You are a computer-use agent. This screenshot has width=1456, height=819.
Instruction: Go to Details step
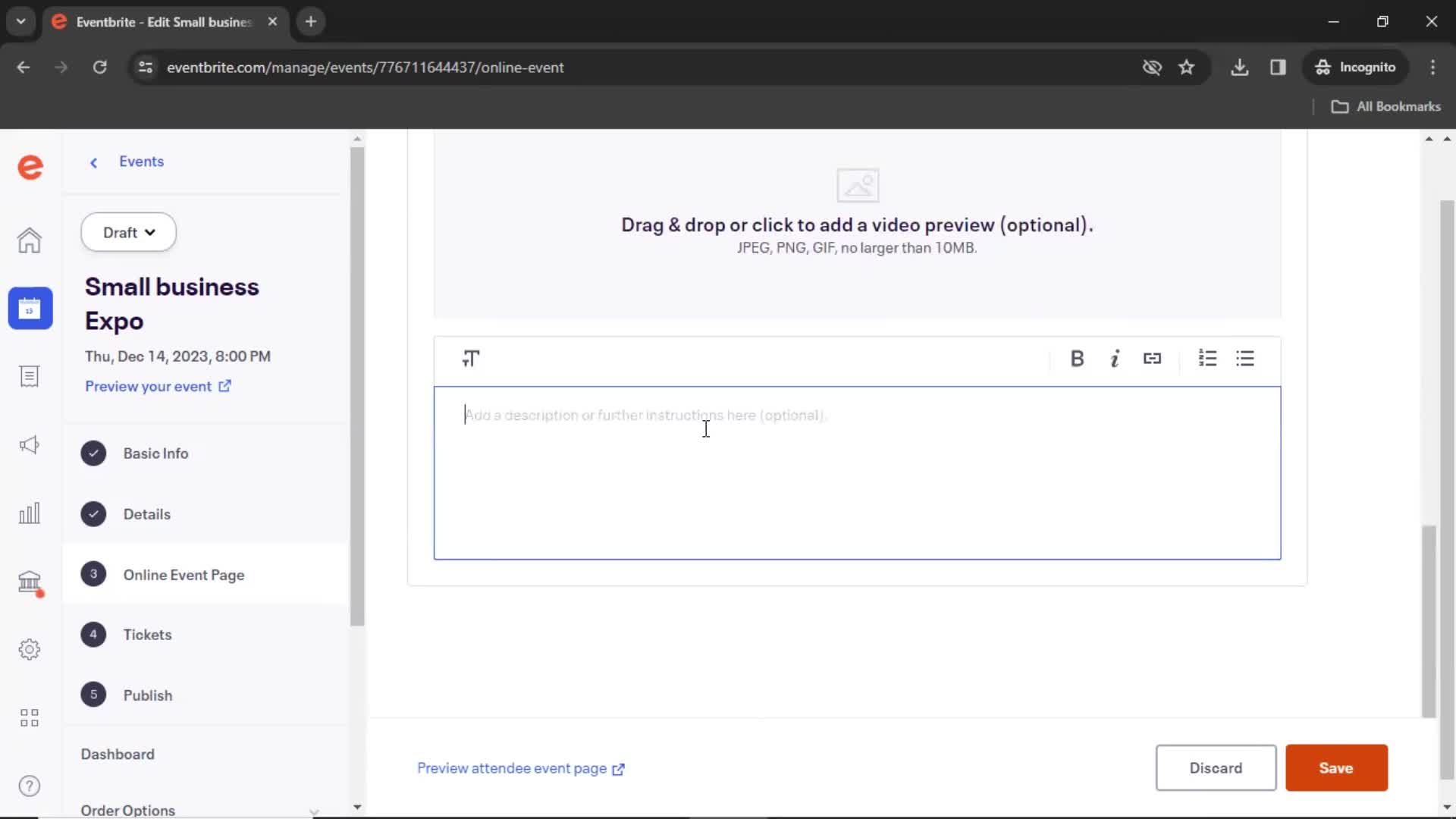tap(147, 514)
